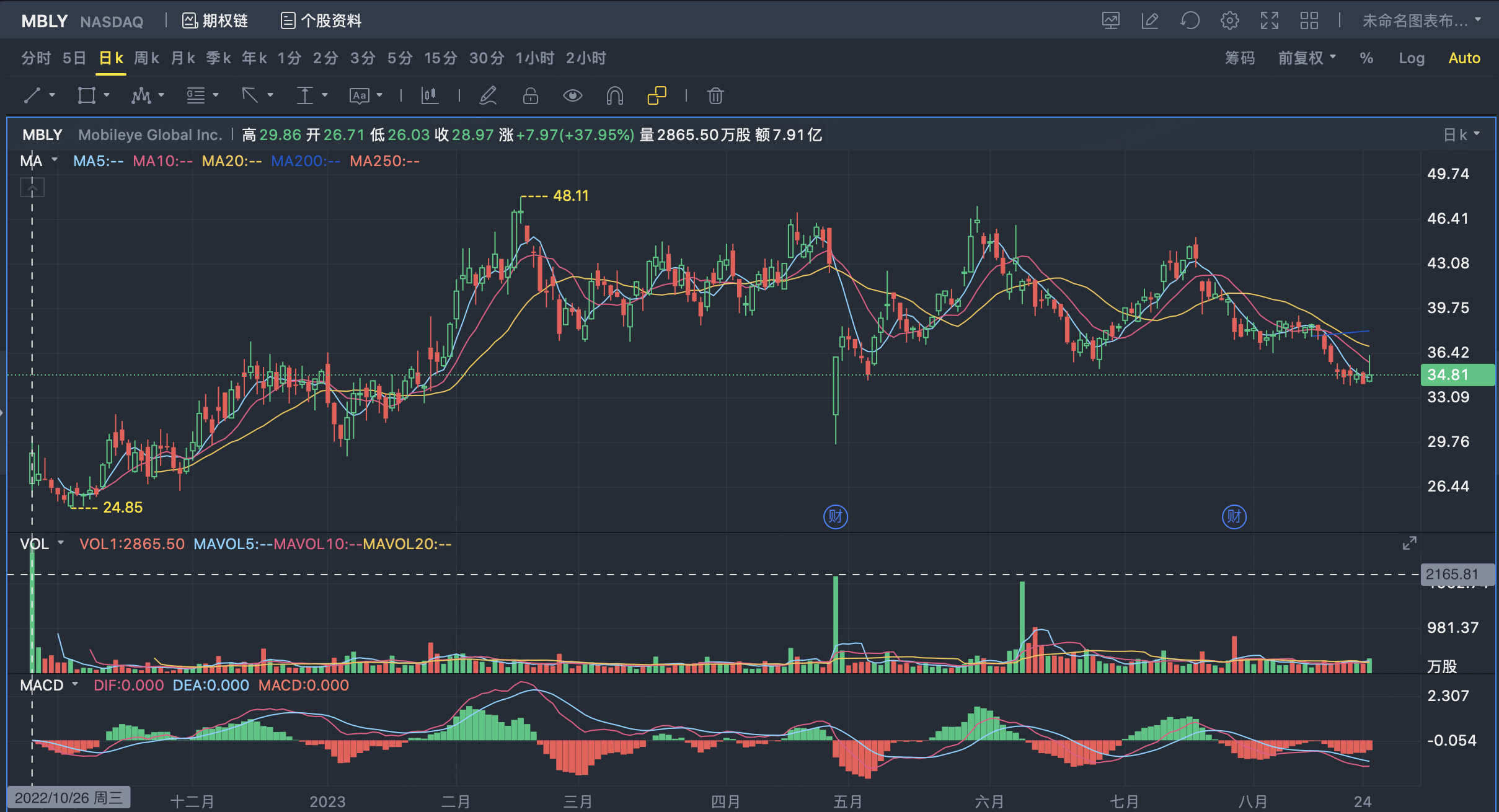Toggle lock drawings icon
Screen dimensions: 1499x812
coord(531,95)
